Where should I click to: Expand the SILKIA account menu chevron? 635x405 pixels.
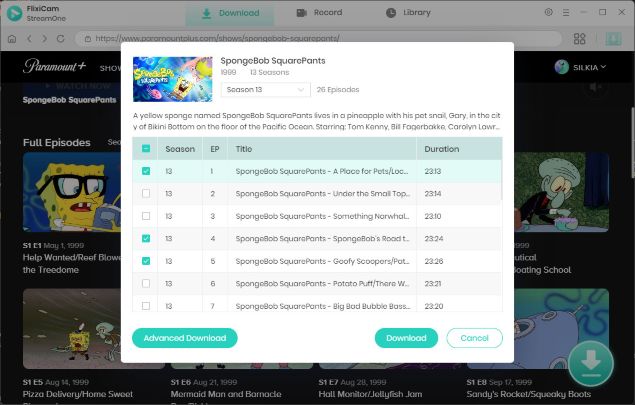(603, 67)
